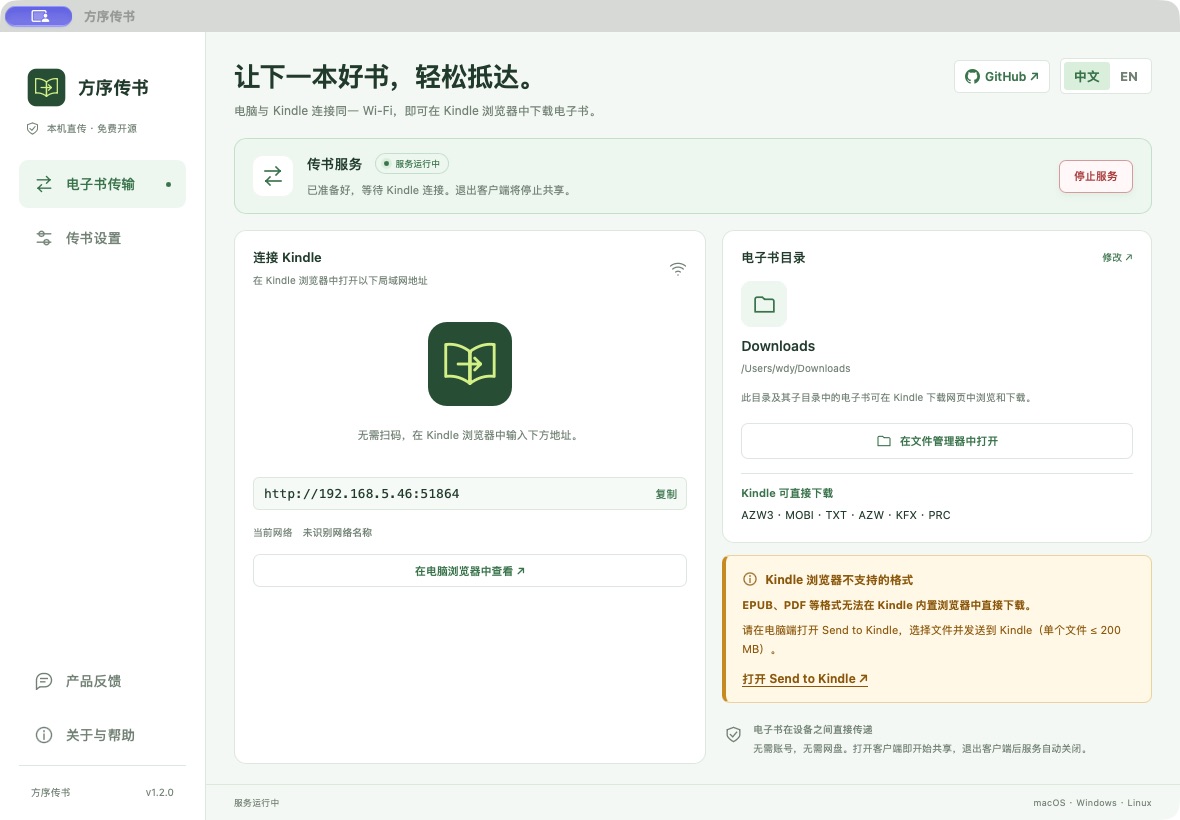Click the GitHub octocat icon
Viewport: 1180px width, 820px height.
pos(972,77)
